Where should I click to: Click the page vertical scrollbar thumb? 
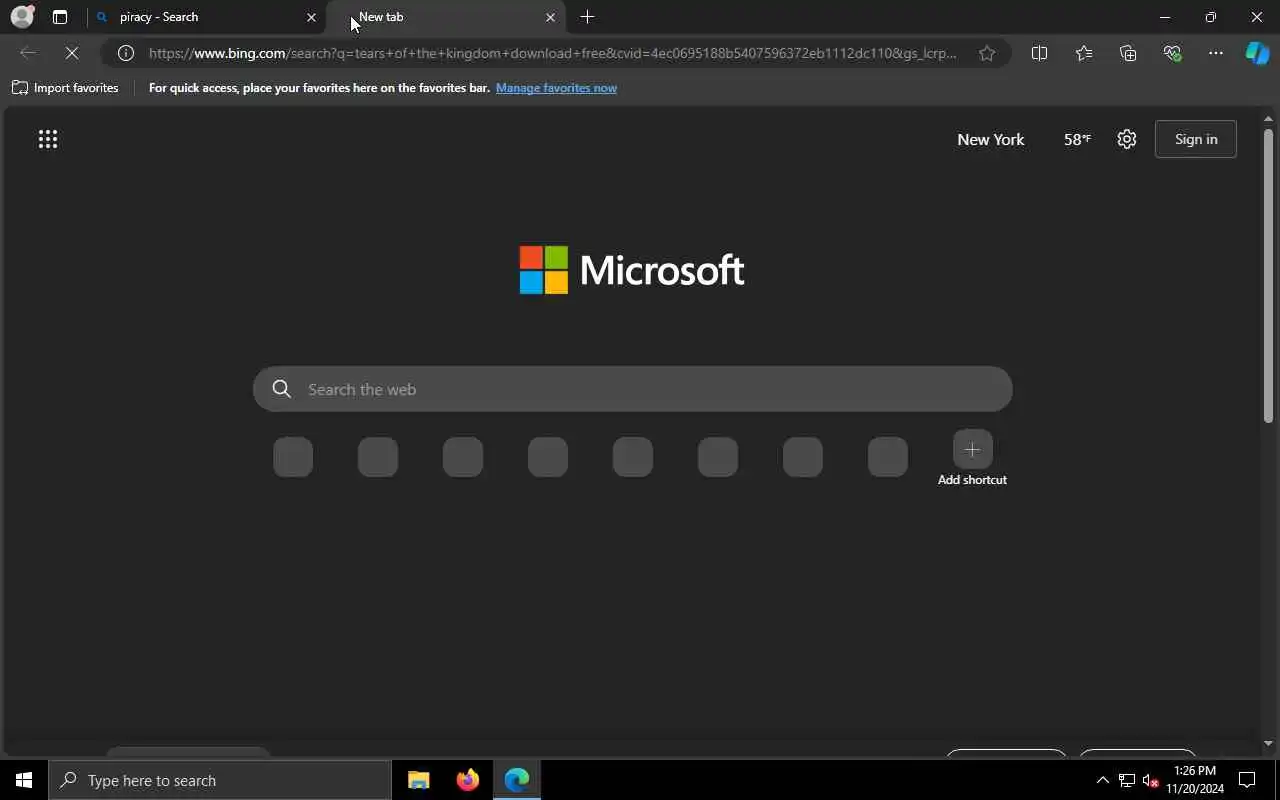(1268, 275)
